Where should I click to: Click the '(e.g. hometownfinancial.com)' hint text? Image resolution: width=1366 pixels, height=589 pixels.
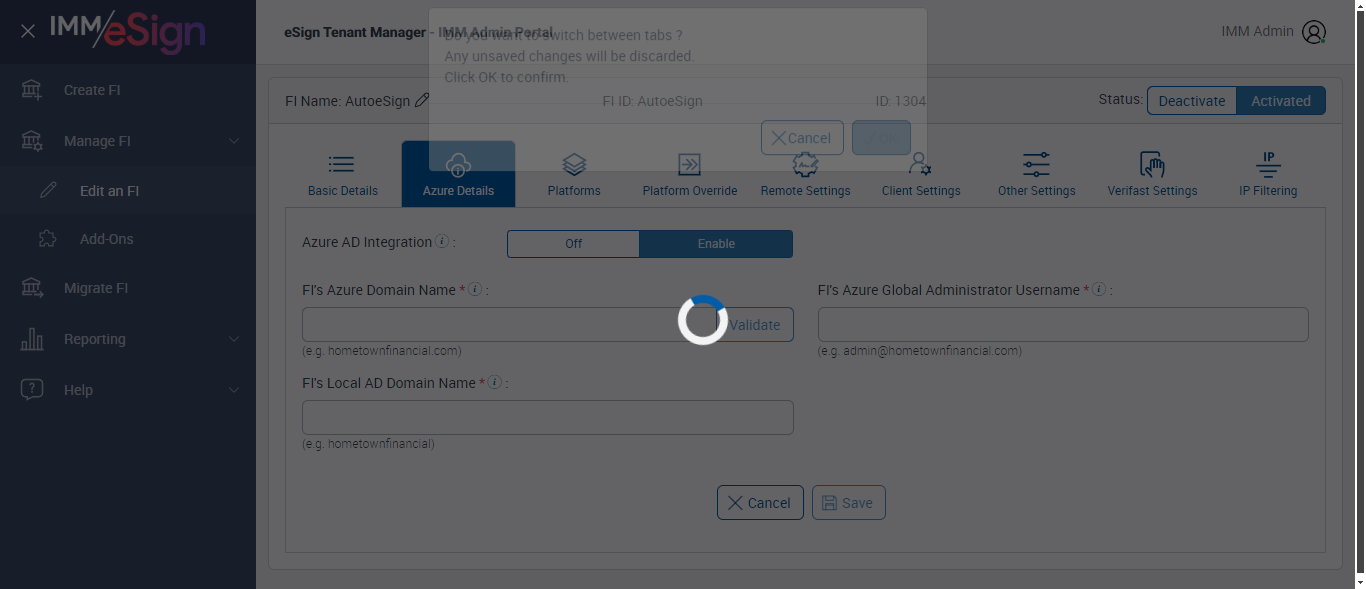[x=382, y=351]
